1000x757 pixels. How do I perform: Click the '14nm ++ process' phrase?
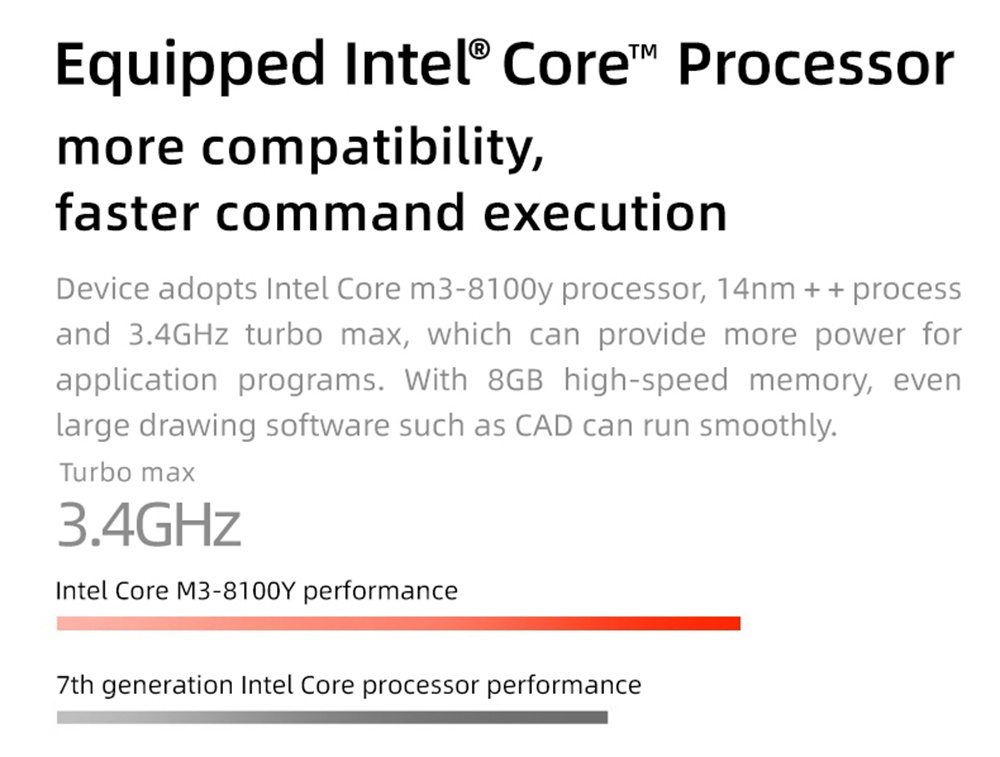pyautogui.click(x=839, y=290)
